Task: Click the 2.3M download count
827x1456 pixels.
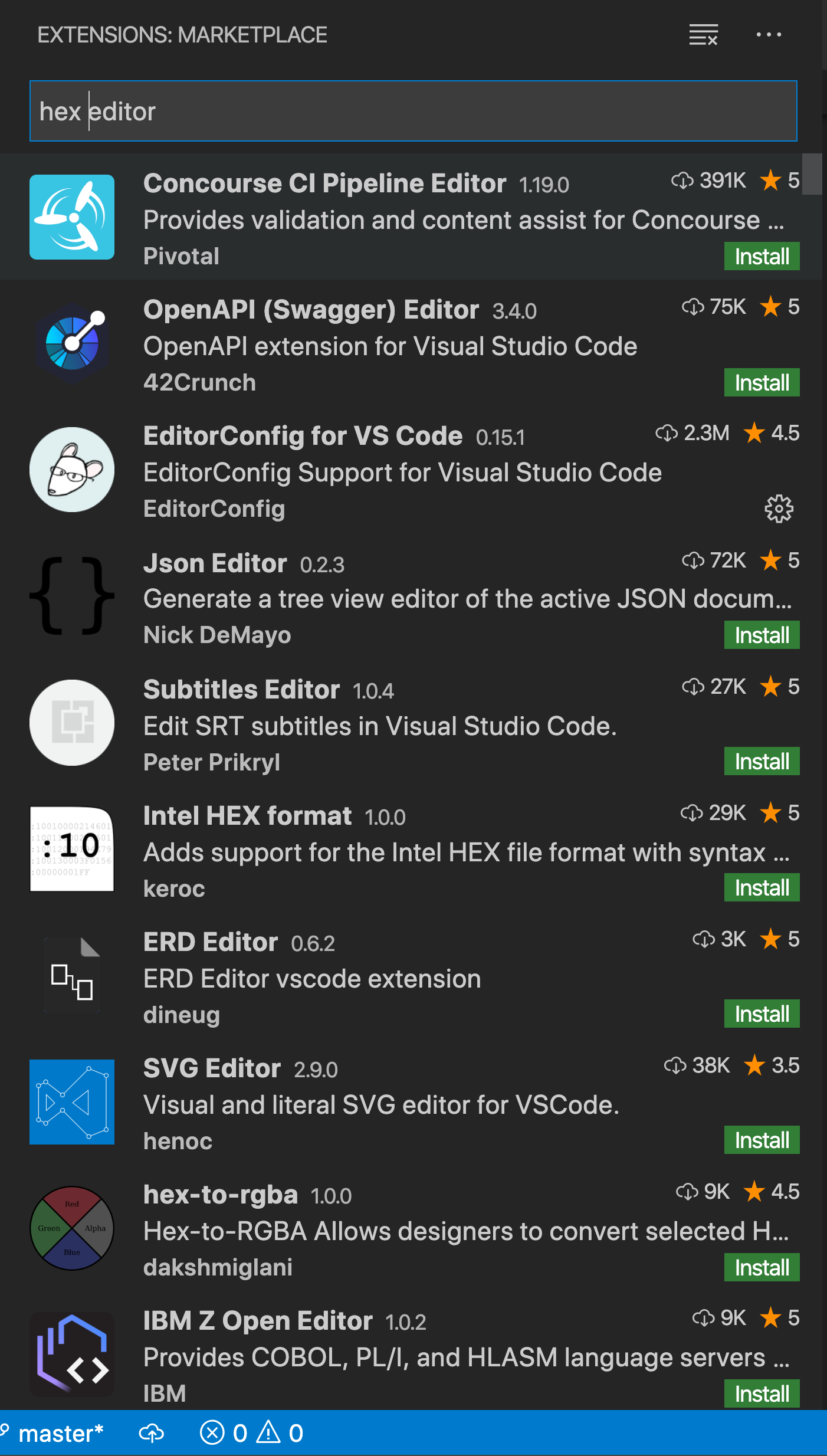Action: point(693,433)
